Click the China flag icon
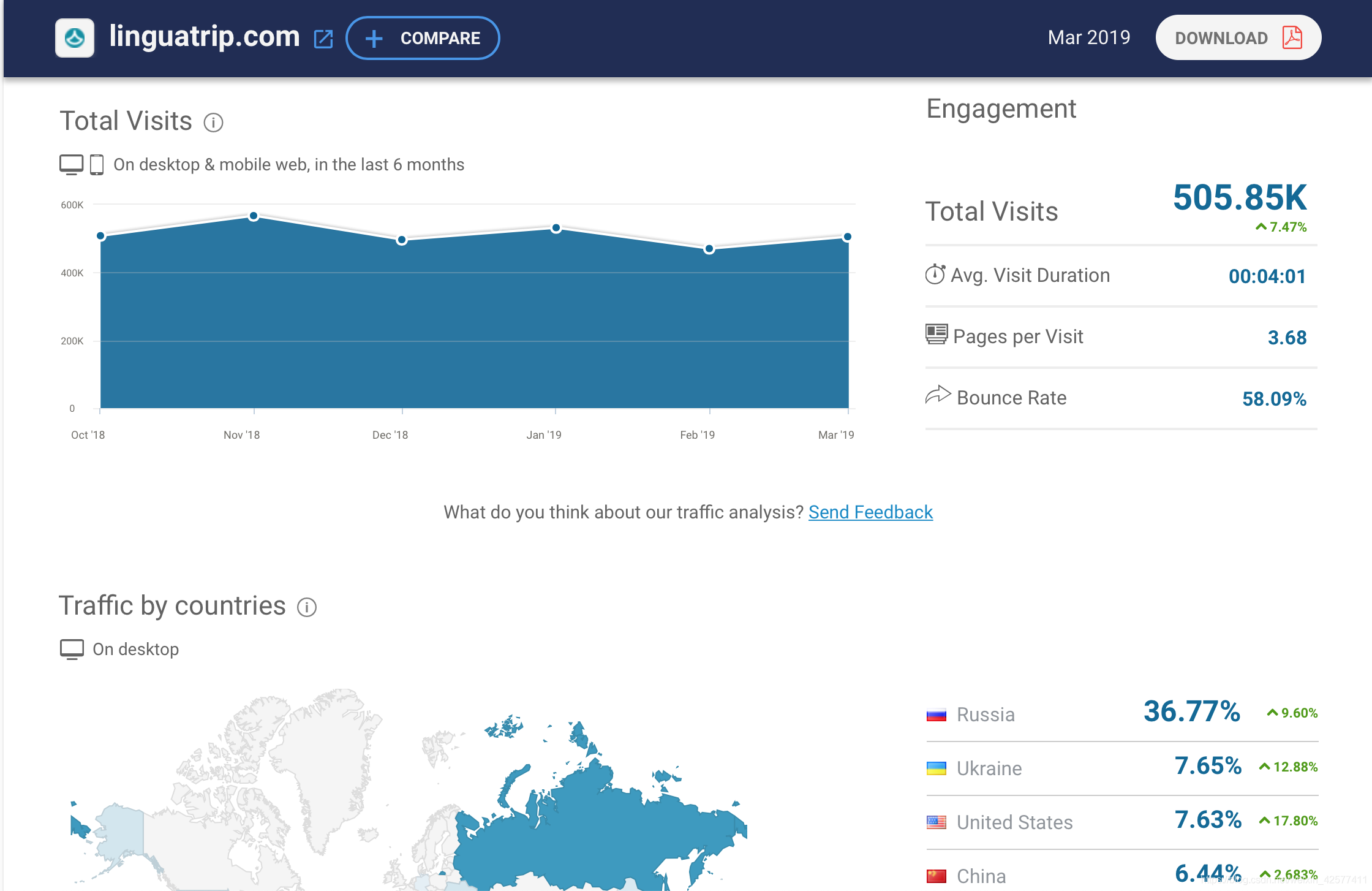This screenshot has width=1372, height=891. (x=937, y=876)
